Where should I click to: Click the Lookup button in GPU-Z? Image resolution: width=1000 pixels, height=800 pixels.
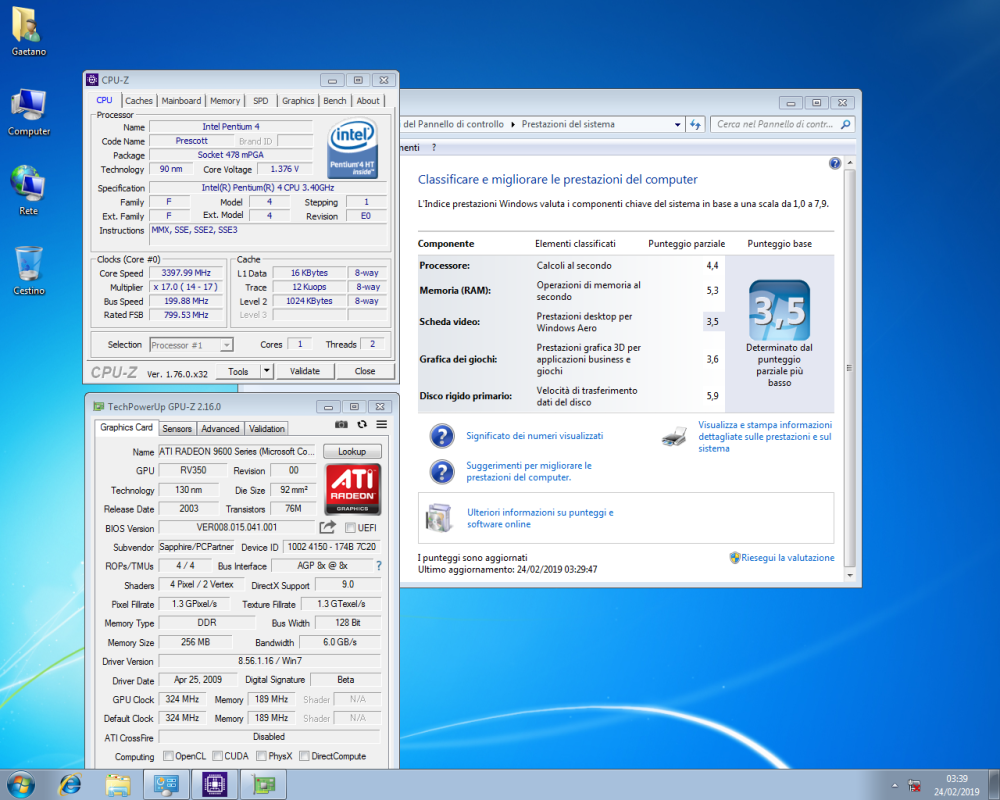coord(352,450)
